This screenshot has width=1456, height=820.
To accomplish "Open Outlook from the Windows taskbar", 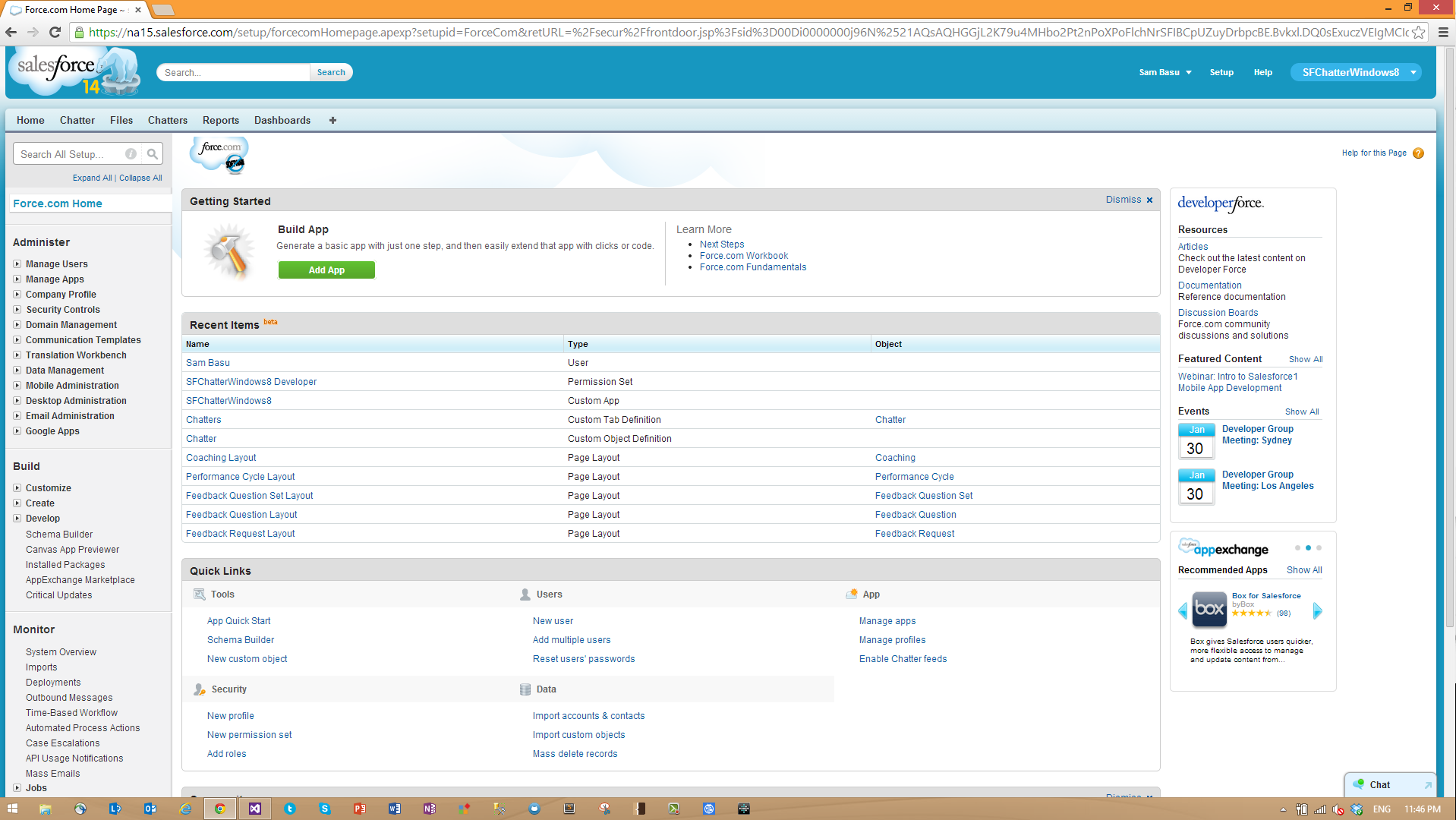I will (150, 809).
